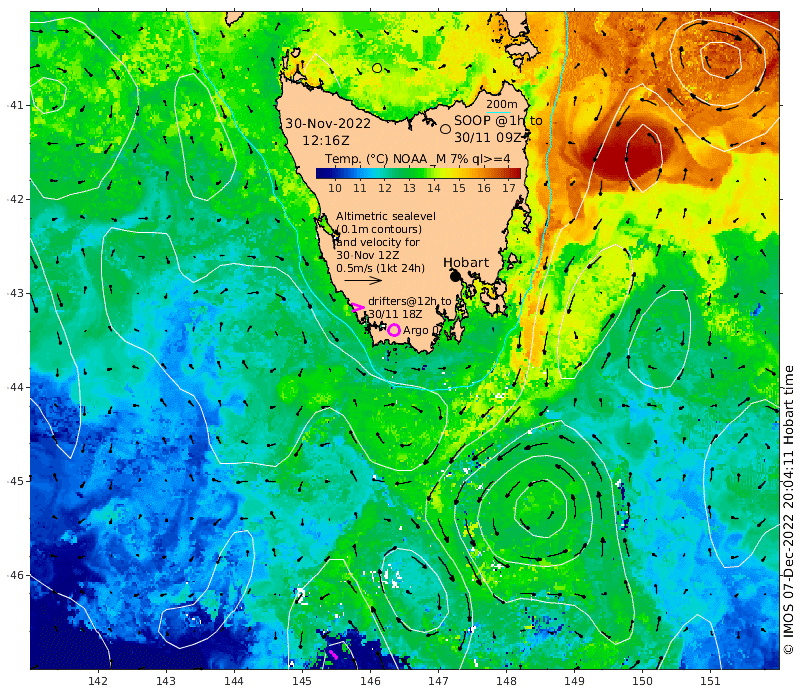This screenshot has height=700, width=800.
Task: Click the longitude axis label '151'
Action: (710, 681)
